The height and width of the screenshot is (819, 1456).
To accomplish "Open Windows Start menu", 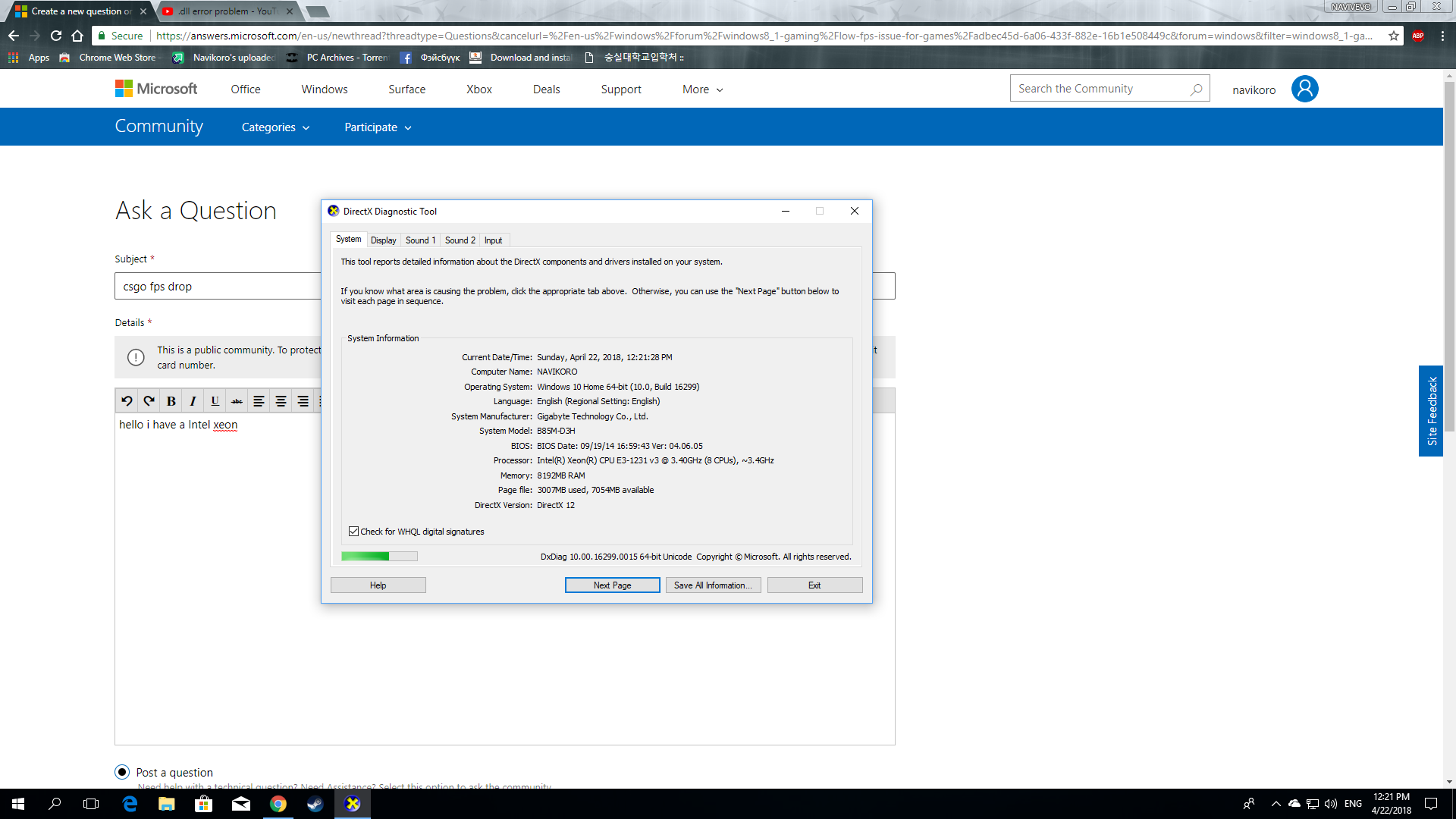I will click(x=18, y=804).
